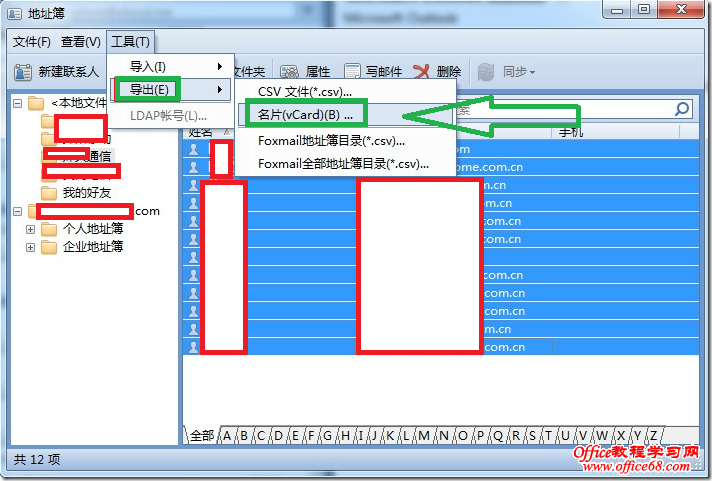This screenshot has height=481, width=712.
Task: Select the 我的好友 folder icon
Action: 49,192
